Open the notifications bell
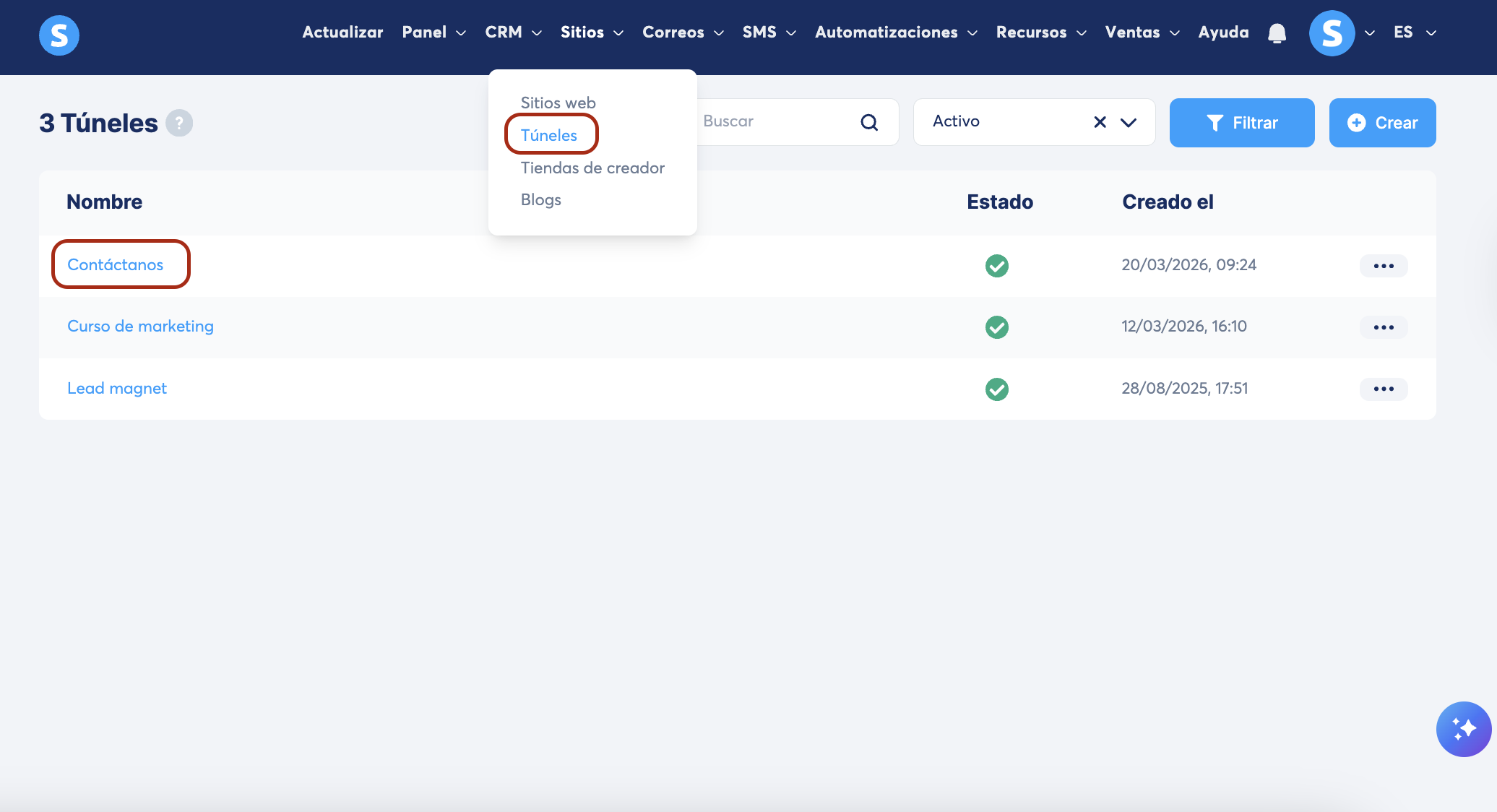Viewport: 1497px width, 812px height. (x=1277, y=33)
